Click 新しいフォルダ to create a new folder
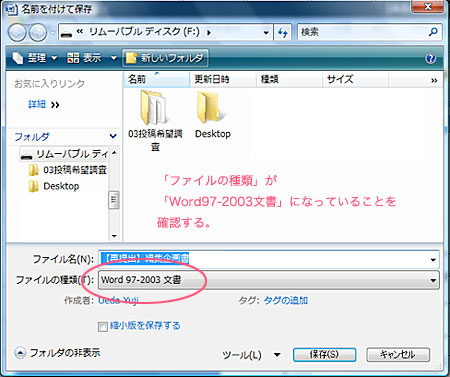Screen dimensions: 450x377 pyautogui.click(x=166, y=58)
